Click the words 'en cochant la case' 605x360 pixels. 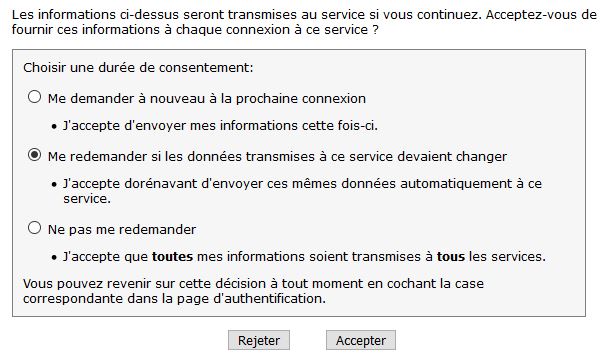[426, 284]
